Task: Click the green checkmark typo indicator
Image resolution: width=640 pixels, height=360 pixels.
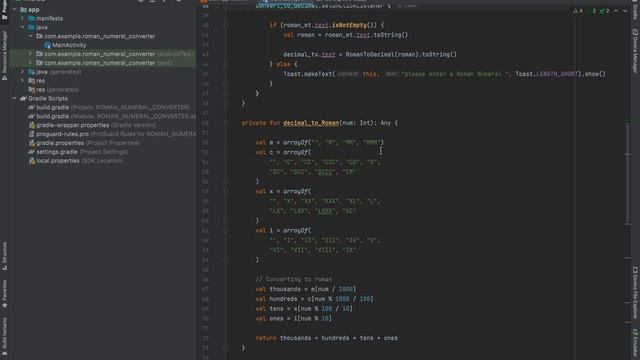Action: click(604, 11)
